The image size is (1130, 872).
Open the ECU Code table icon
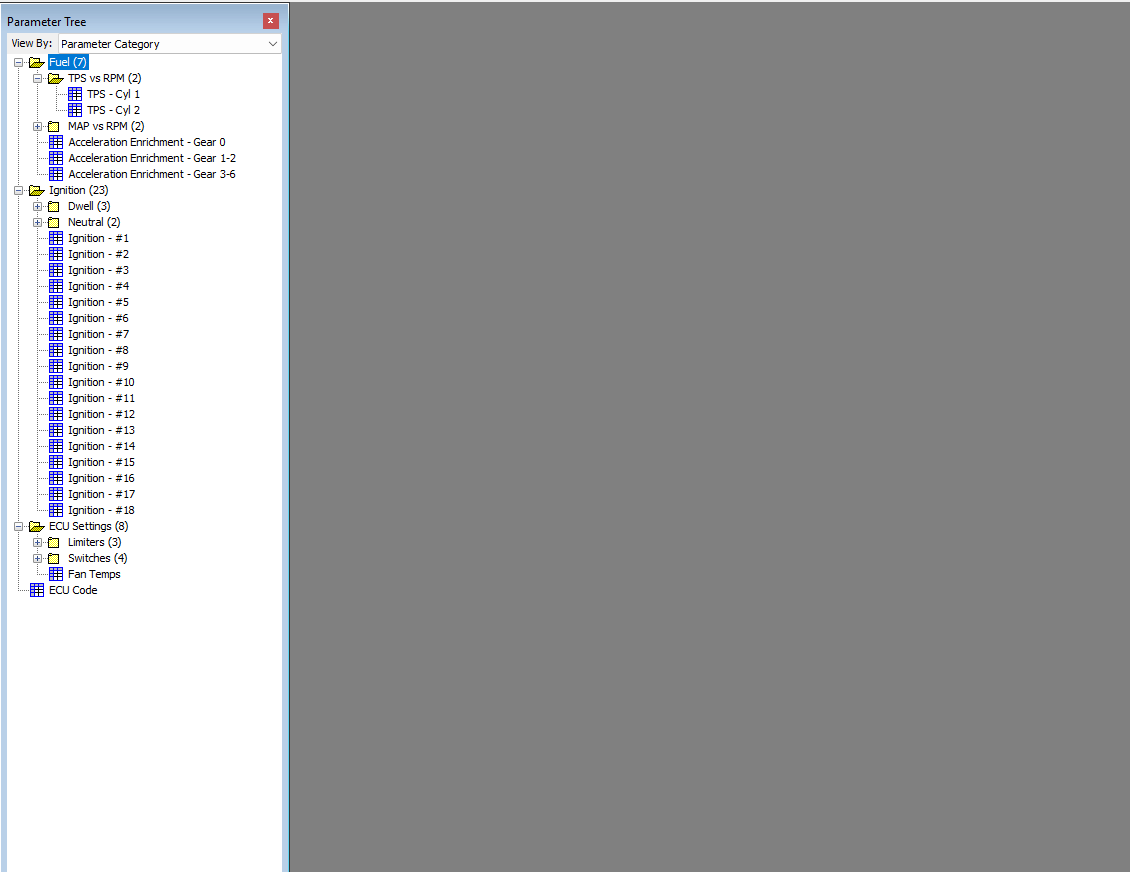(x=37, y=590)
